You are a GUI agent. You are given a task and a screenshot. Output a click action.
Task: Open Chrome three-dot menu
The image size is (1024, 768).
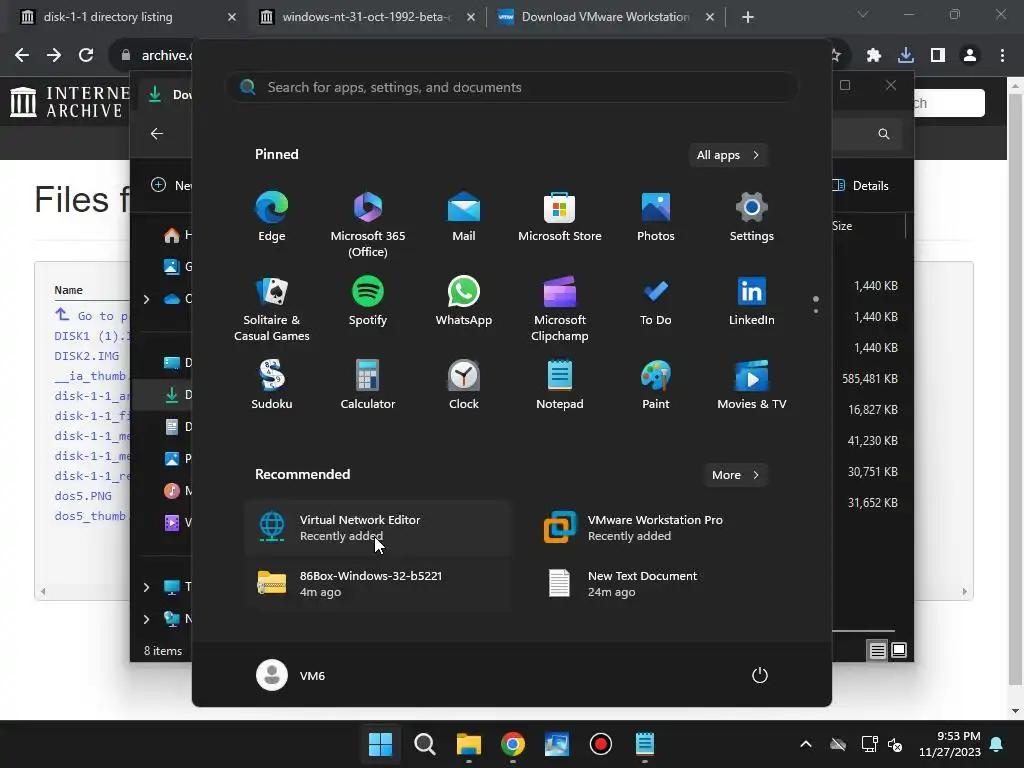[1002, 56]
